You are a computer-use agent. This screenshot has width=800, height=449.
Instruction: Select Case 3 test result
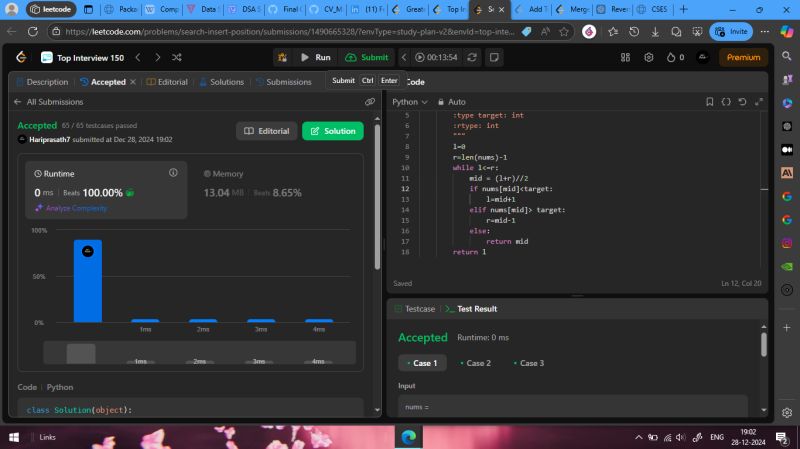coord(529,363)
